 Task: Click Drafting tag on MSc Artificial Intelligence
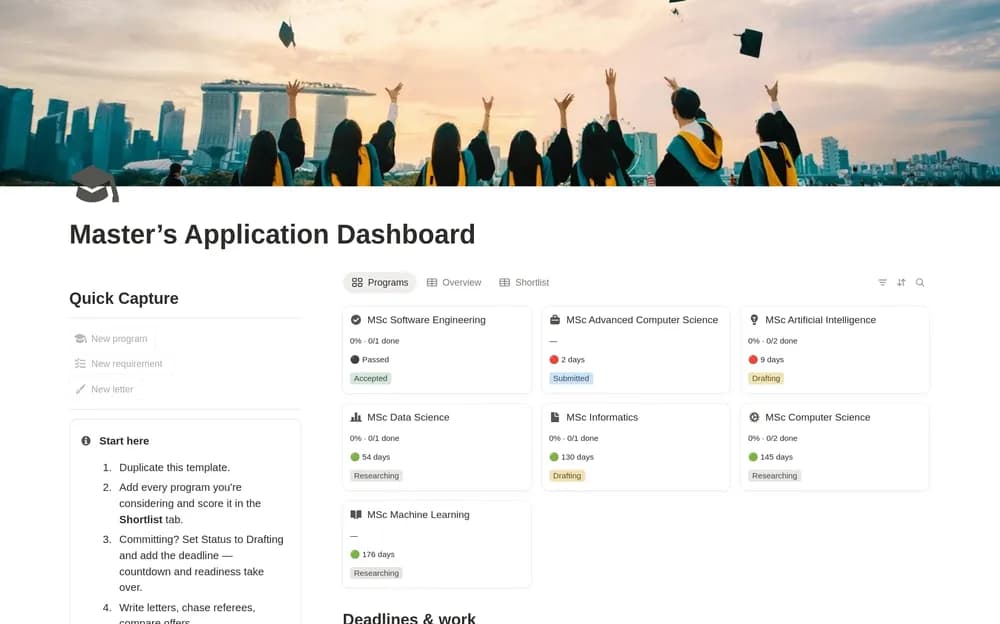766,378
